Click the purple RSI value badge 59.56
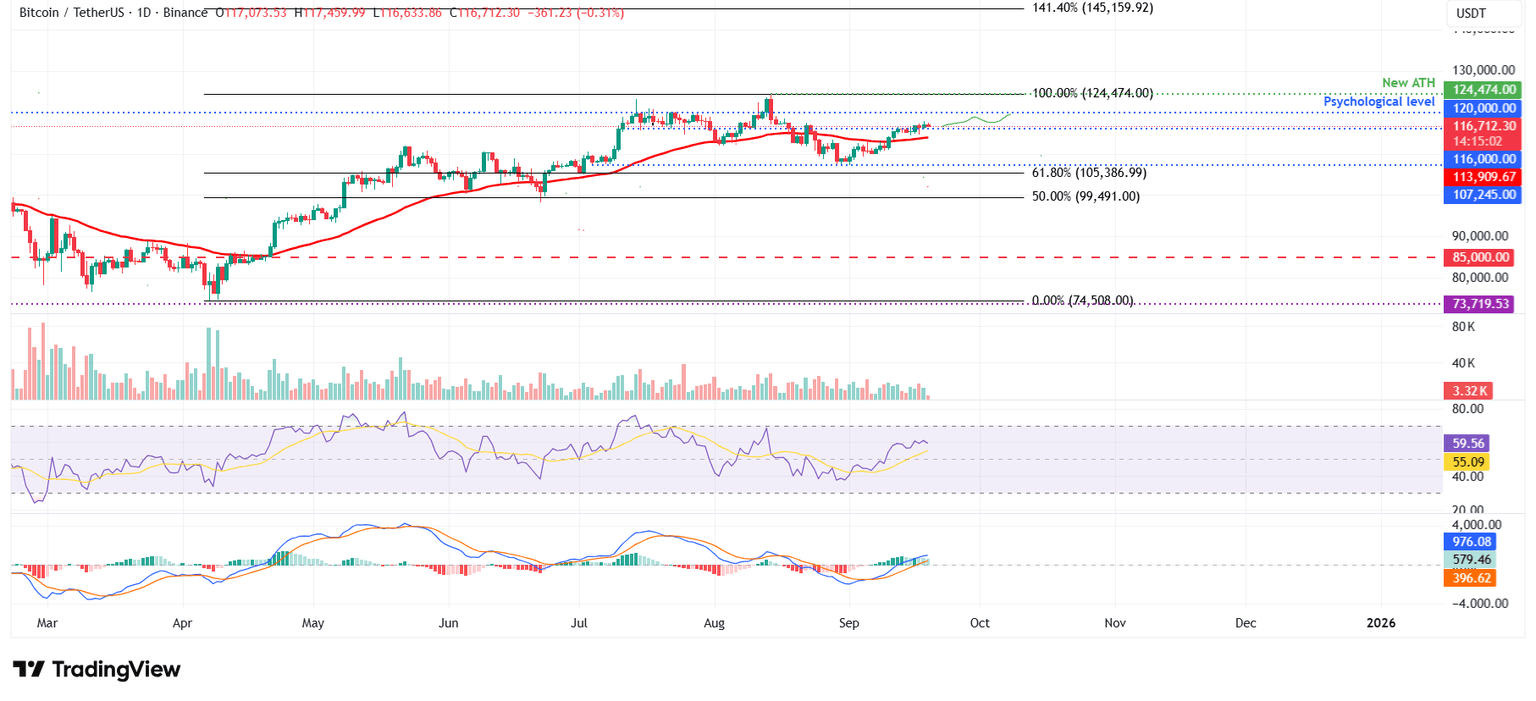 coord(1466,443)
